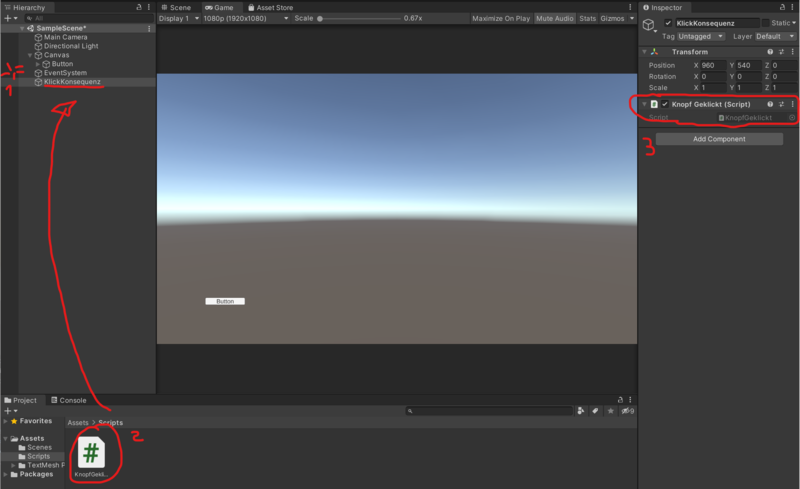Switch to the Scene tab
Viewport: 800px width, 489px height.
(x=176, y=7)
